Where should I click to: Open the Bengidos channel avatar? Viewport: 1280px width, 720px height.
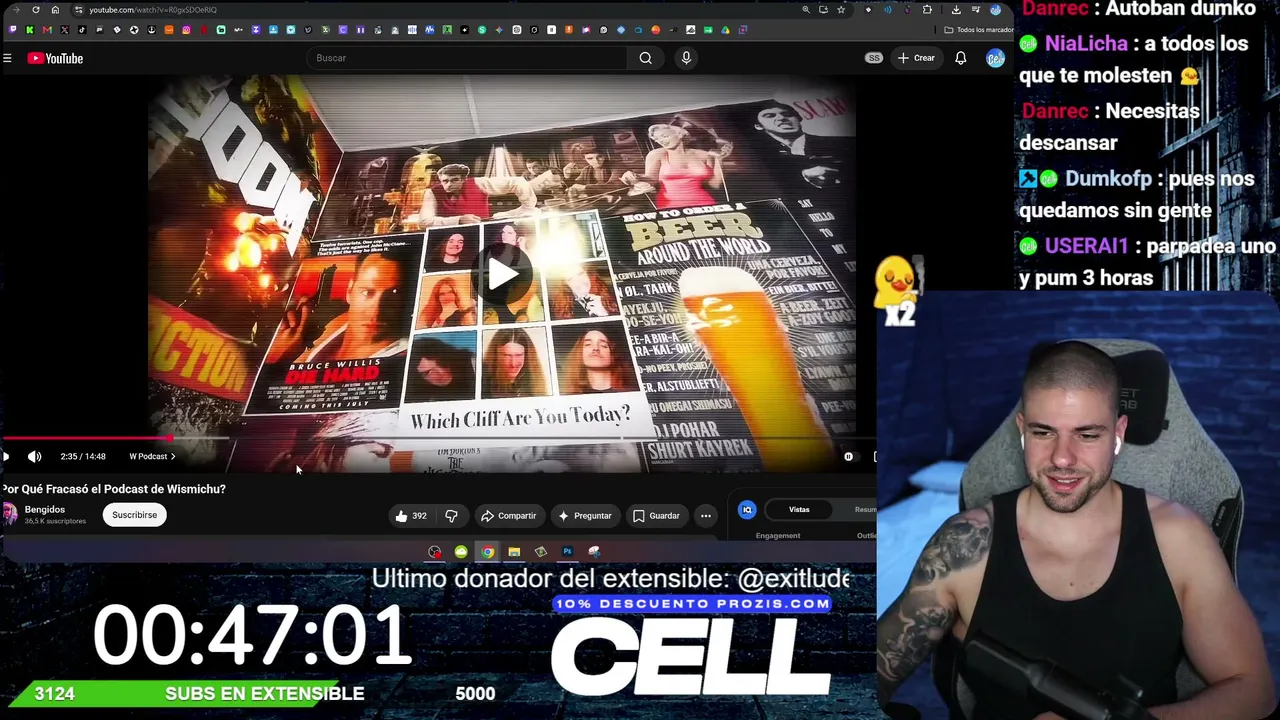point(9,515)
